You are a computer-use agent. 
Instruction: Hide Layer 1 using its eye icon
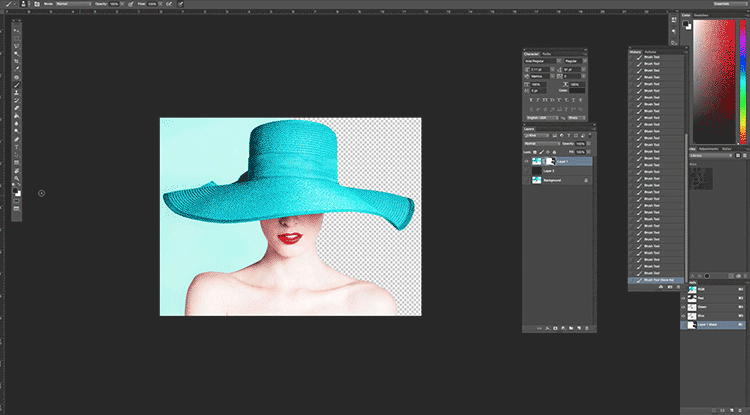coord(527,160)
